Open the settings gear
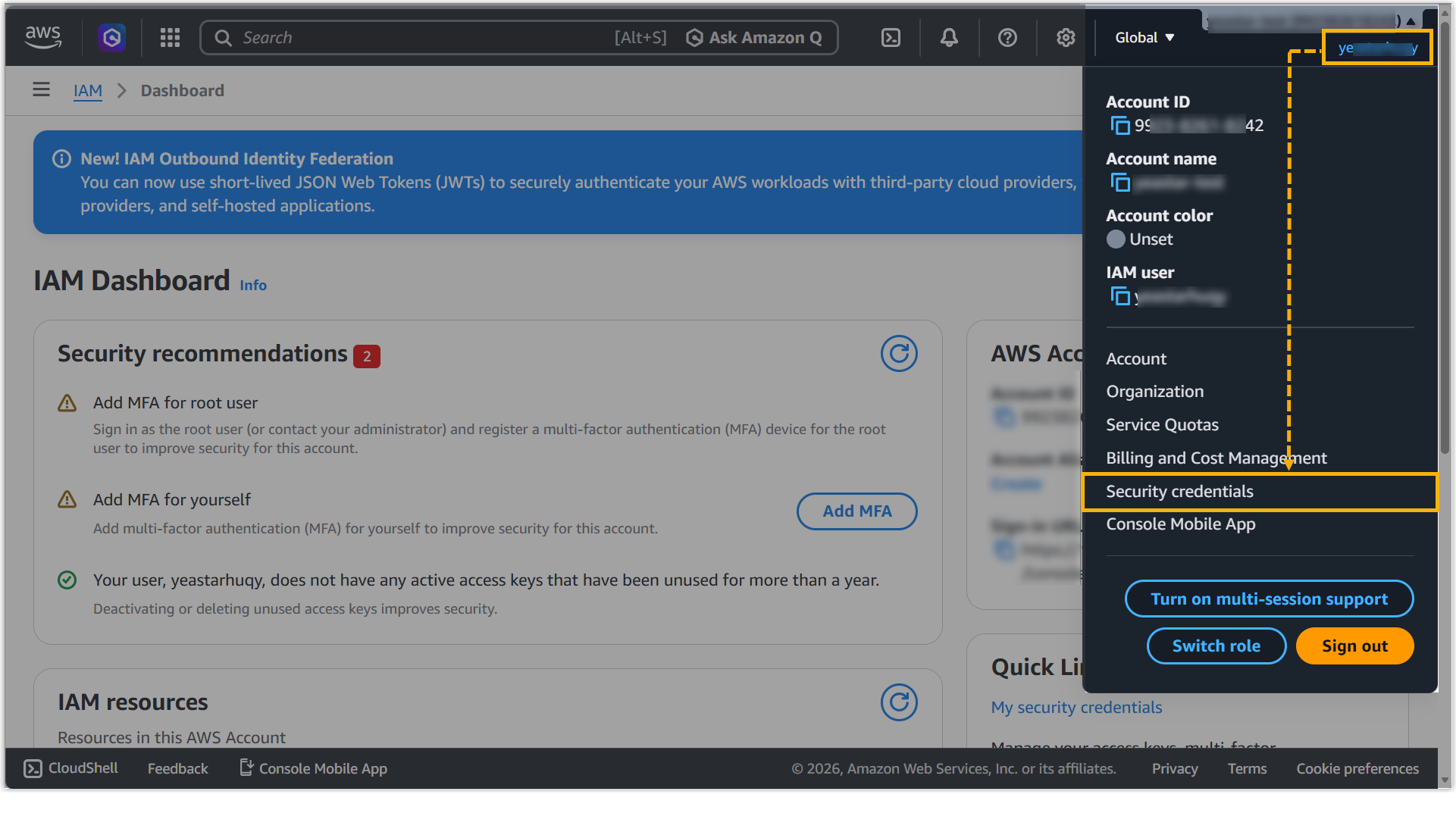The image size is (1456, 816). click(1066, 37)
